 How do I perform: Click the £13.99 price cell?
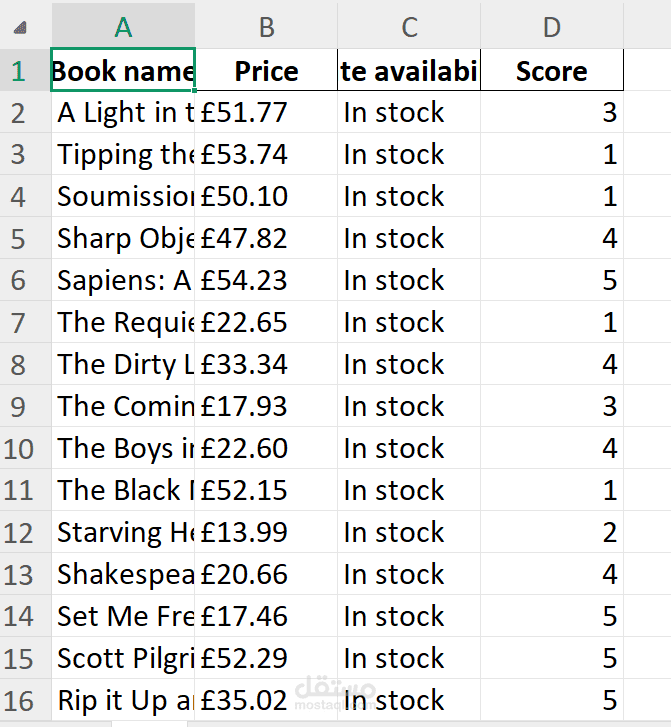[x=266, y=532]
